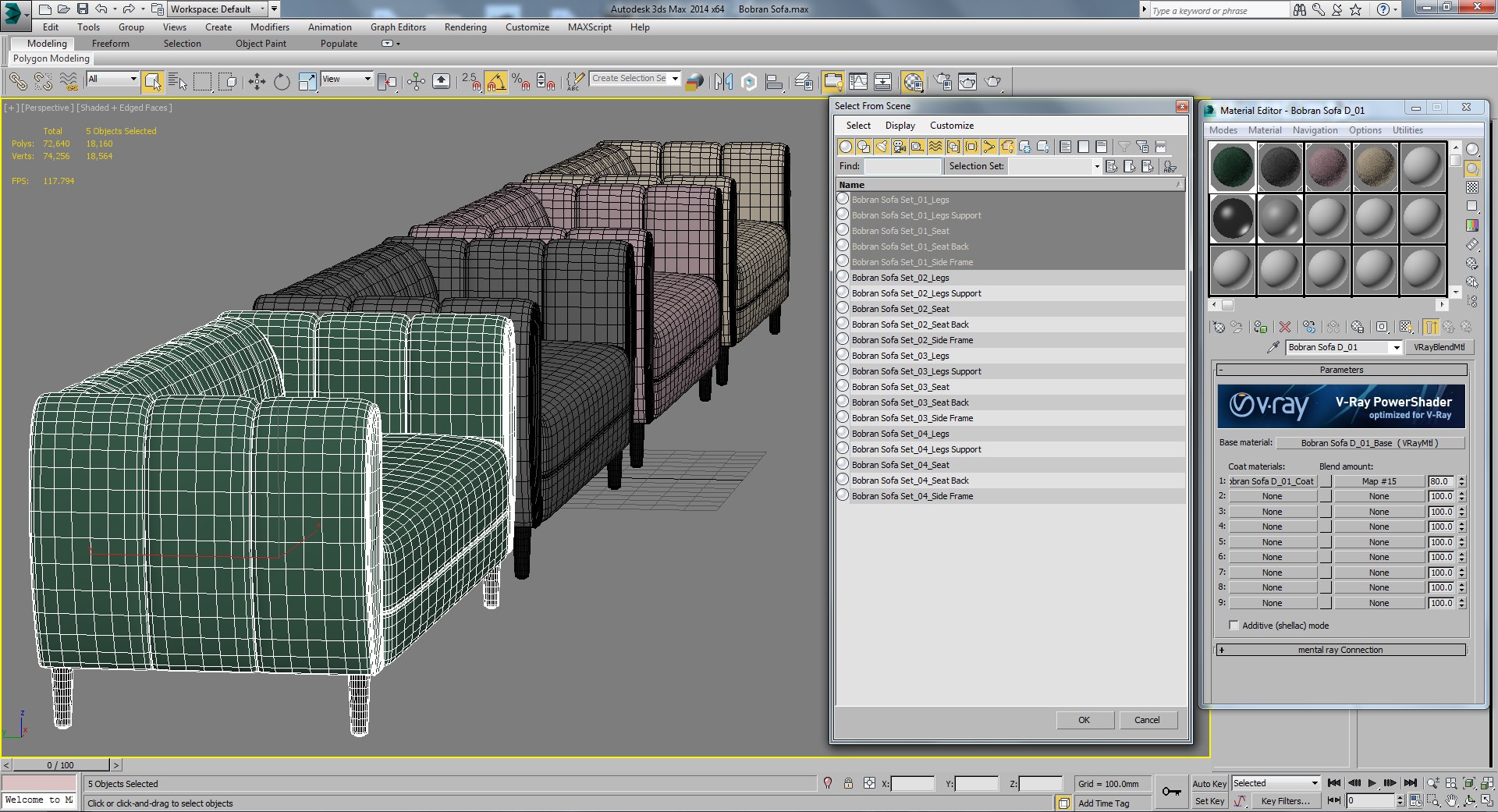Assign material to selection in Material Editor
The width and height of the screenshot is (1498, 812).
(1260, 327)
